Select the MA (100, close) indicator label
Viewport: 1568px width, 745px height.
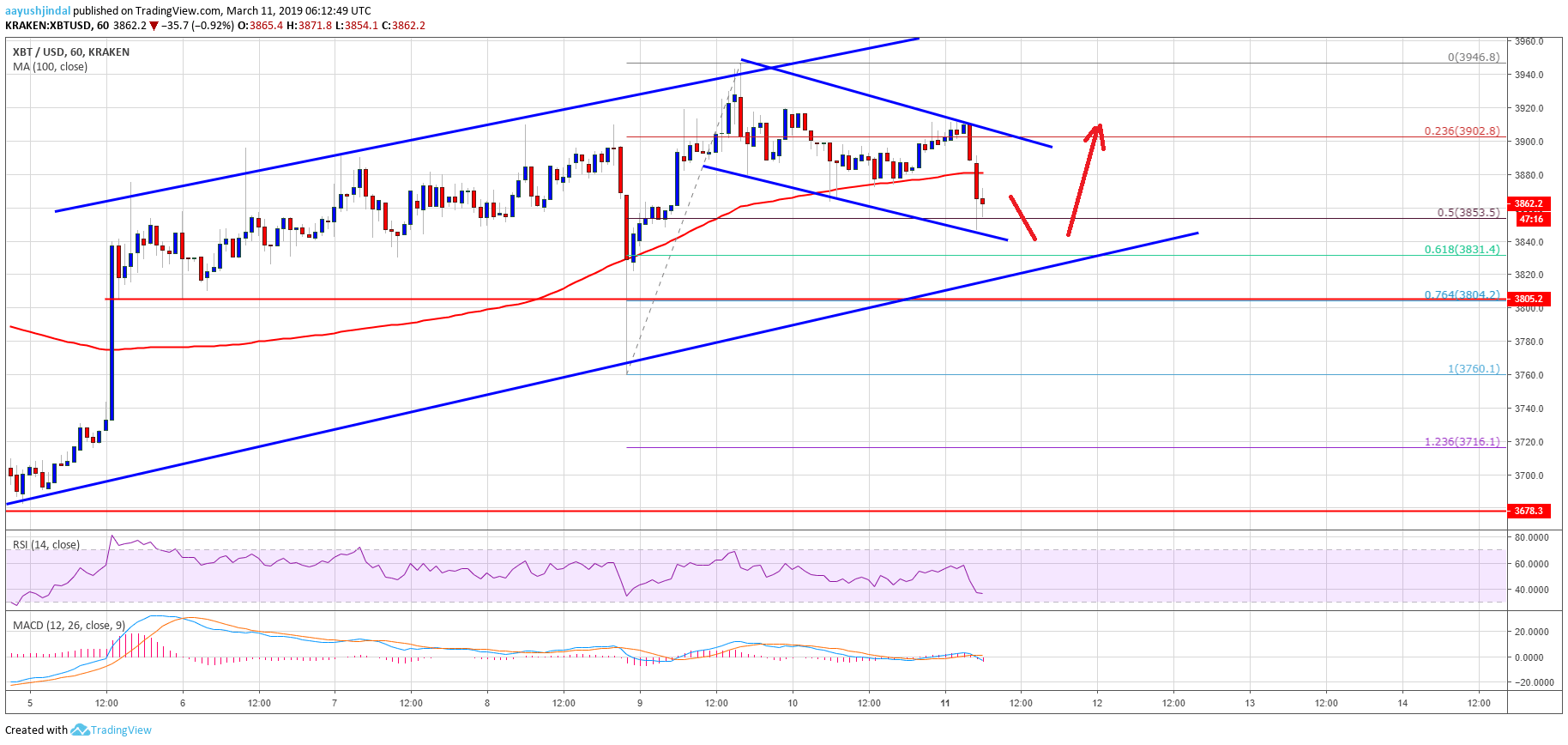(x=50, y=67)
